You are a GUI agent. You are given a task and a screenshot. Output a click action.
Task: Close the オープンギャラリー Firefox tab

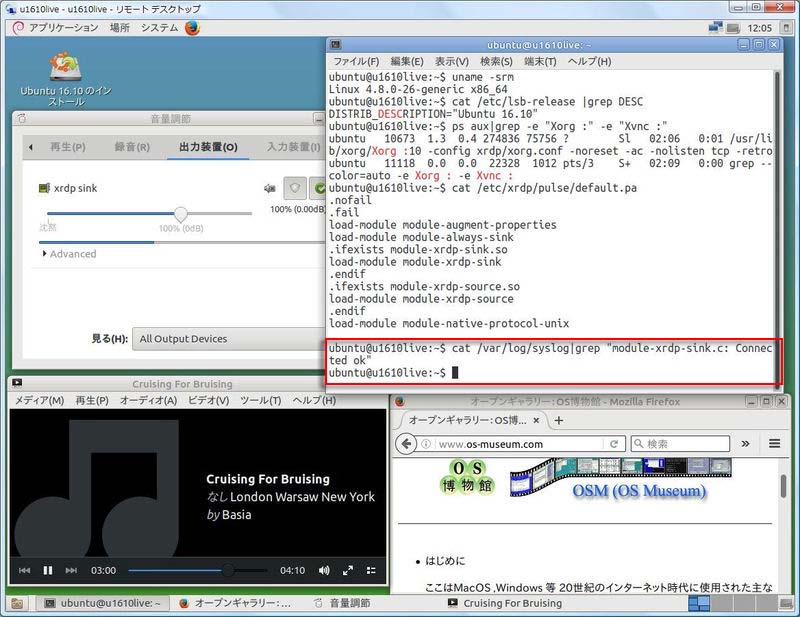click(536, 421)
